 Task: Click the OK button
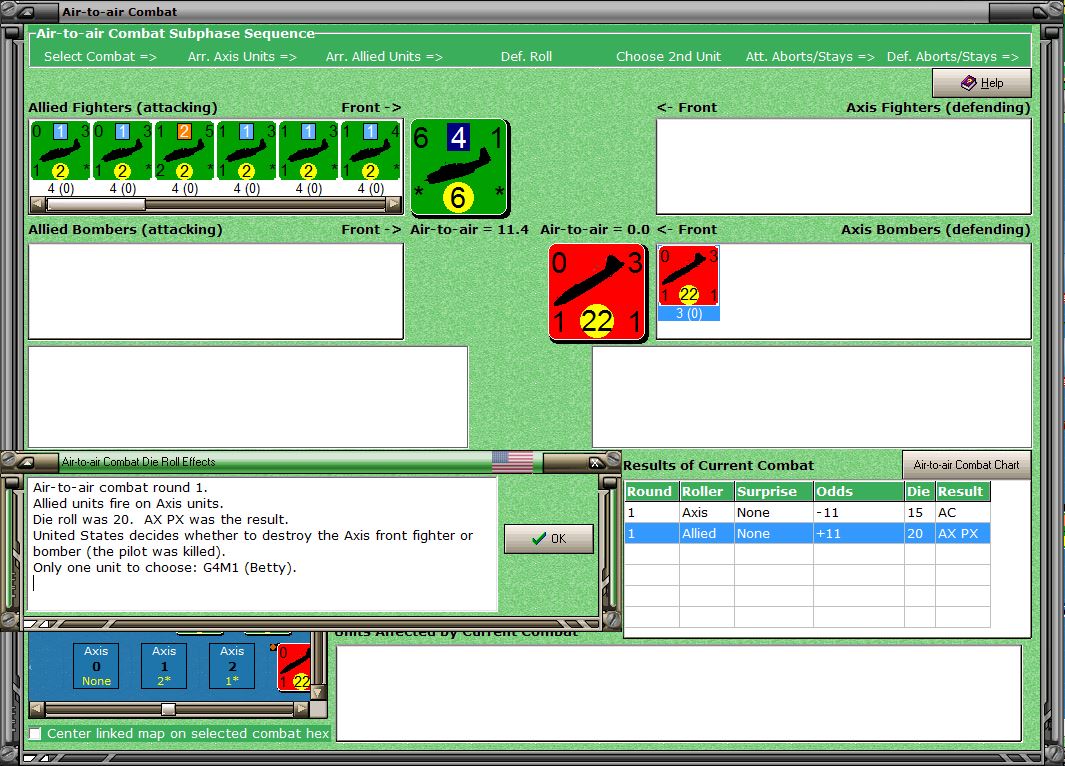(549, 539)
